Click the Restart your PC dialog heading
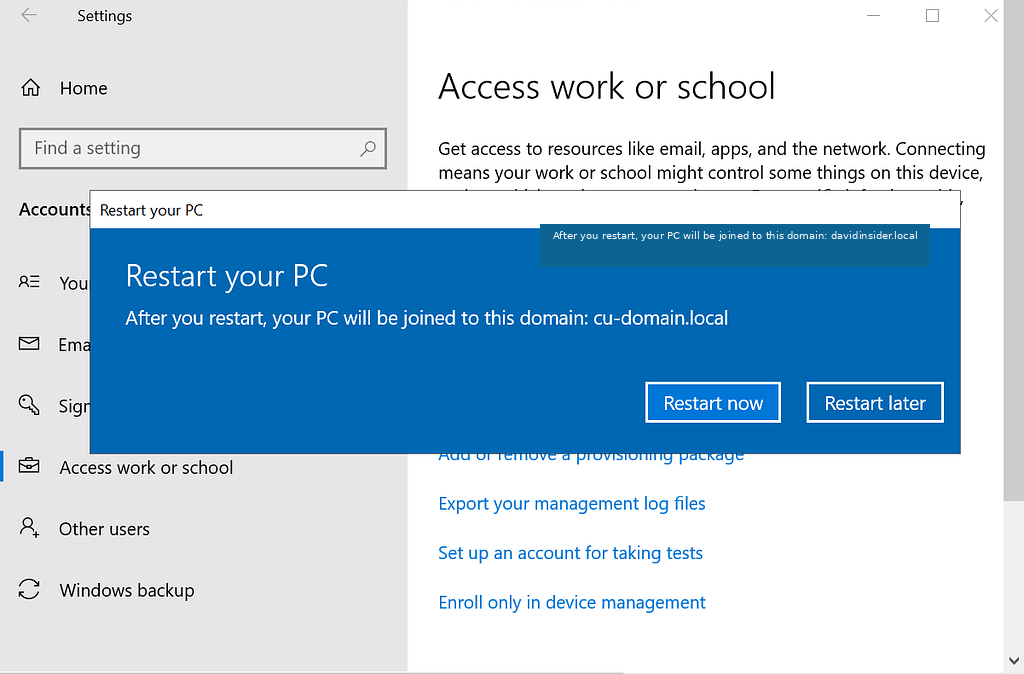Screen dimensions: 1024x674 click(x=227, y=276)
